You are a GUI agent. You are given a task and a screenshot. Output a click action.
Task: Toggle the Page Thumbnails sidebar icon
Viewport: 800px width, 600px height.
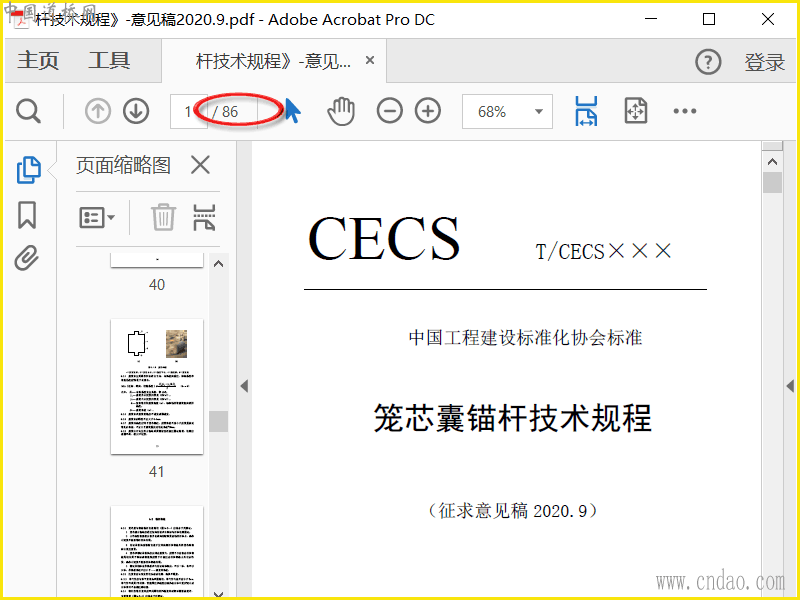[29, 170]
